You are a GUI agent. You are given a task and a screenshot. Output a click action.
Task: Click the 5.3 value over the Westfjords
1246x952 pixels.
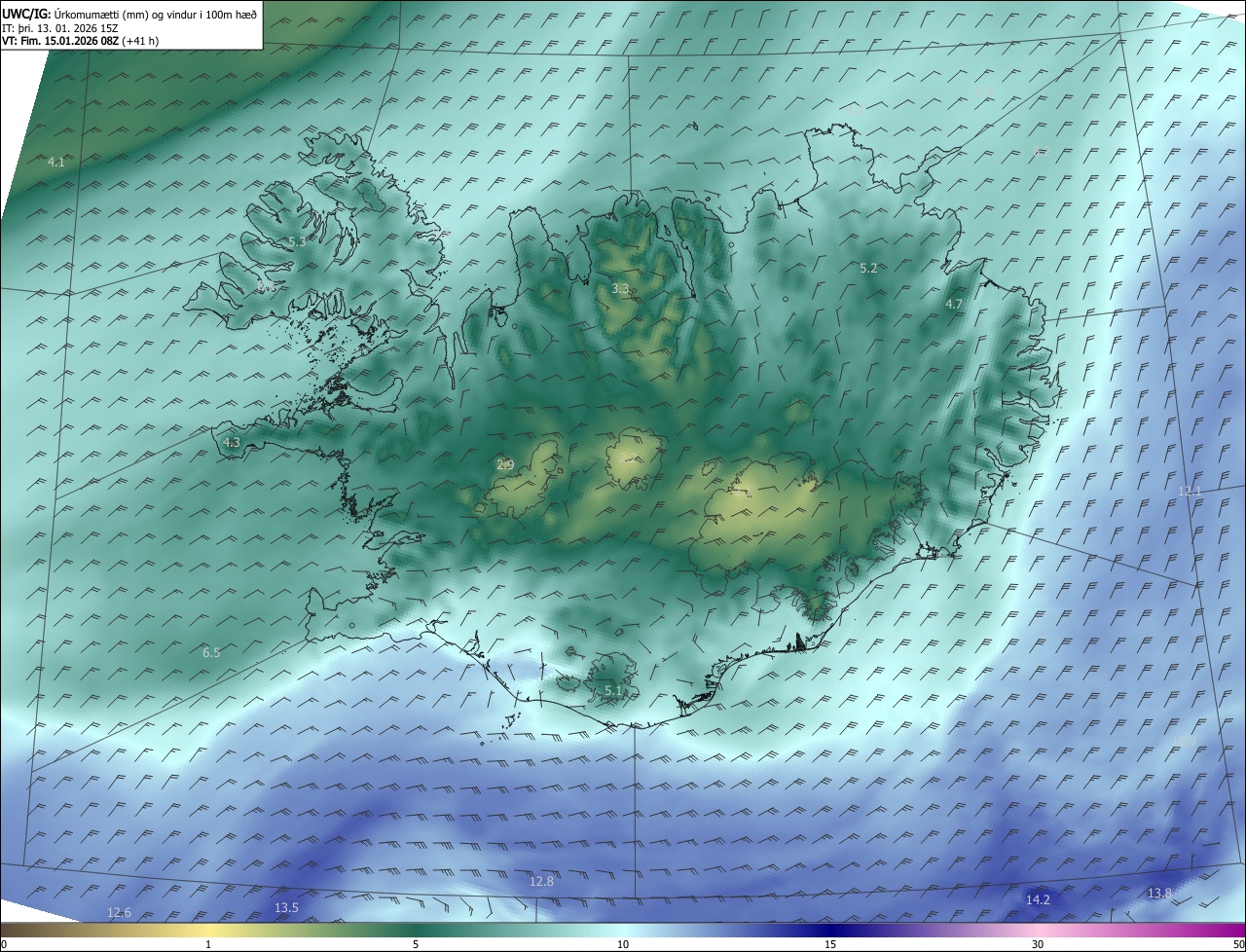click(x=297, y=241)
